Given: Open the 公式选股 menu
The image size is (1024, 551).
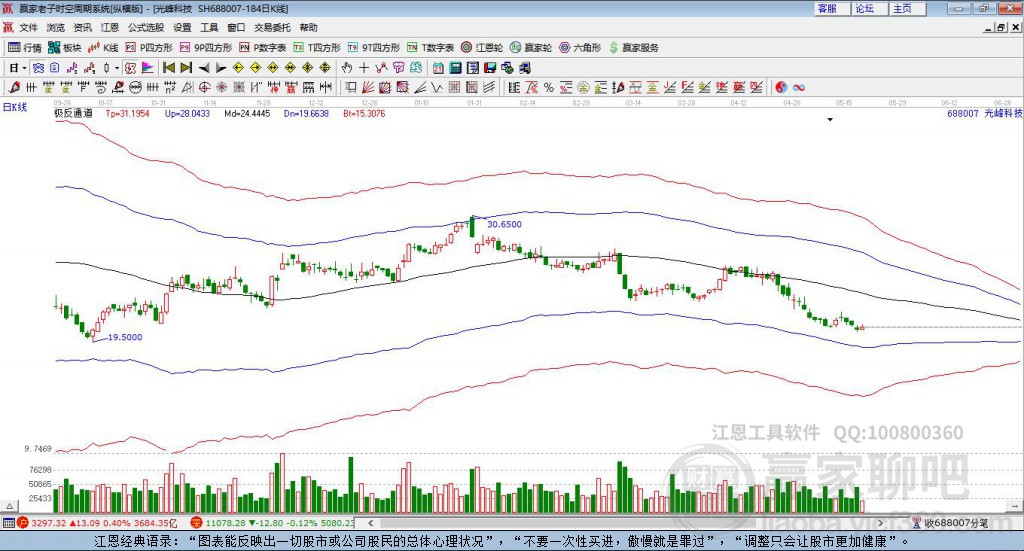Looking at the screenshot, I should pyautogui.click(x=145, y=28).
